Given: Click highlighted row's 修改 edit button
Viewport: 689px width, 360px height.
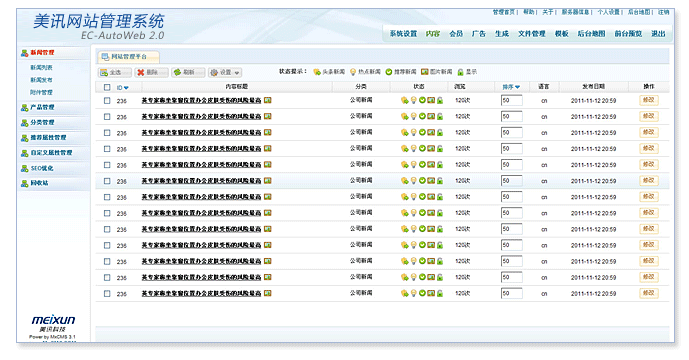Looking at the screenshot, I should (x=649, y=181).
